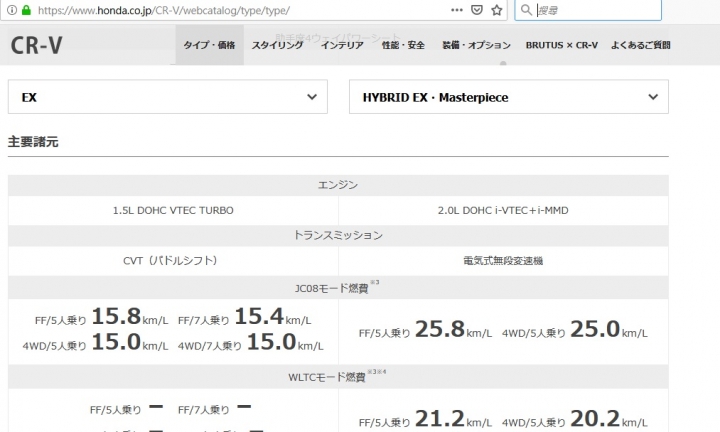Click the URL text in the address bar
The image size is (720, 432).
[163, 10]
